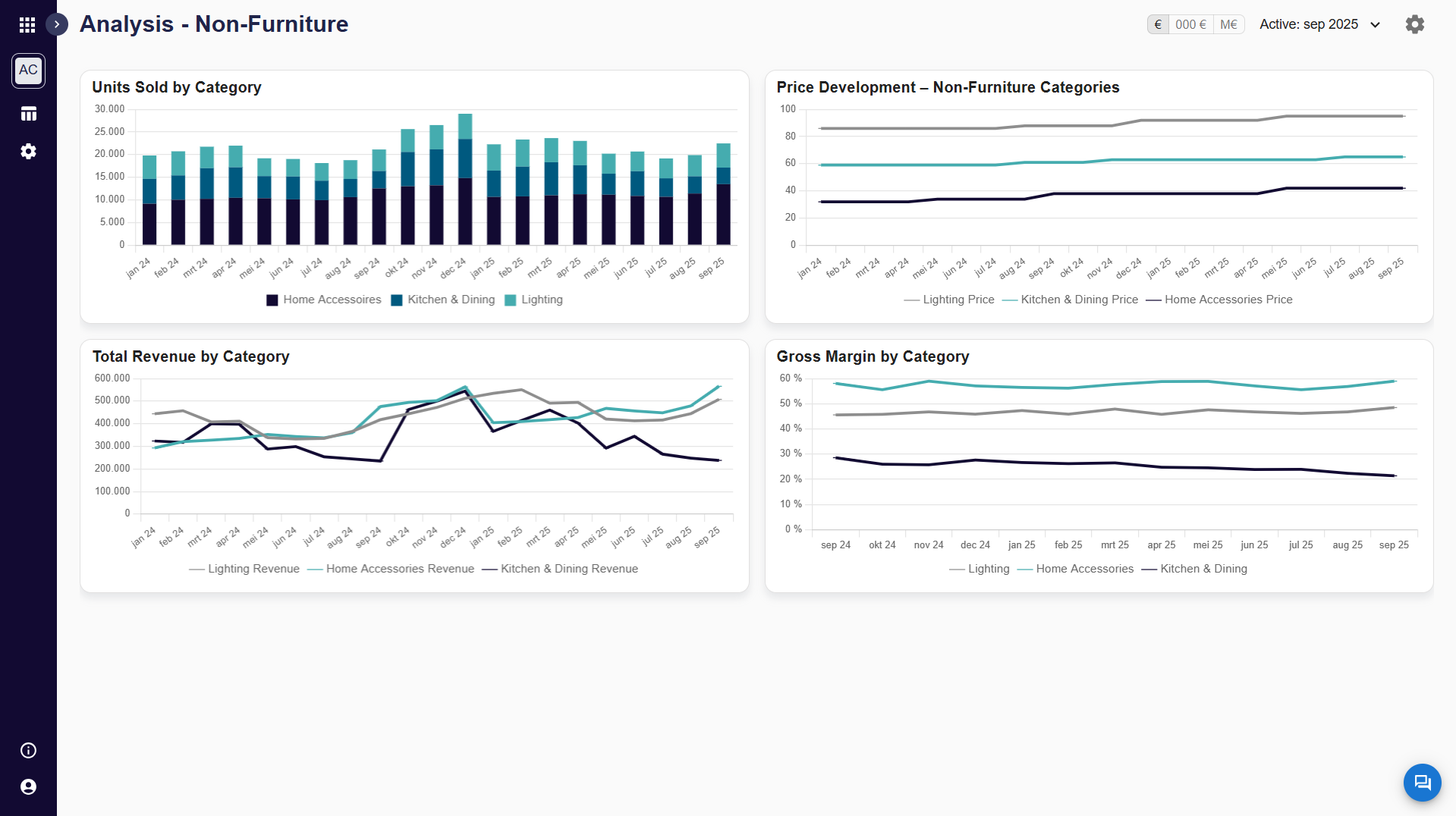Viewport: 1456px width, 816px height.
Task: Toggle Kitchen & Dining Price legend entry
Action: 1070,300
